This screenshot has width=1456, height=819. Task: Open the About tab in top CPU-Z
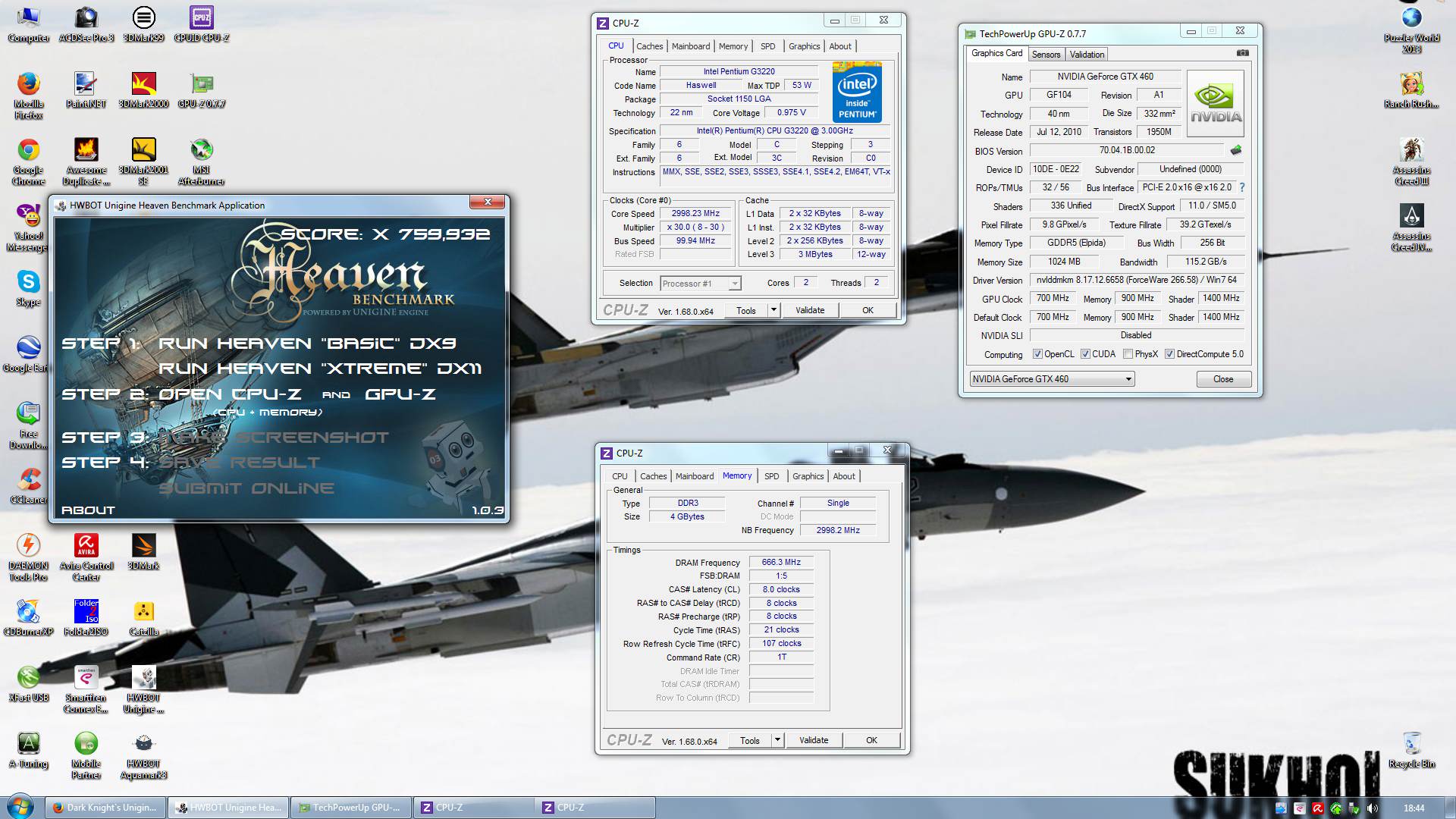839,46
